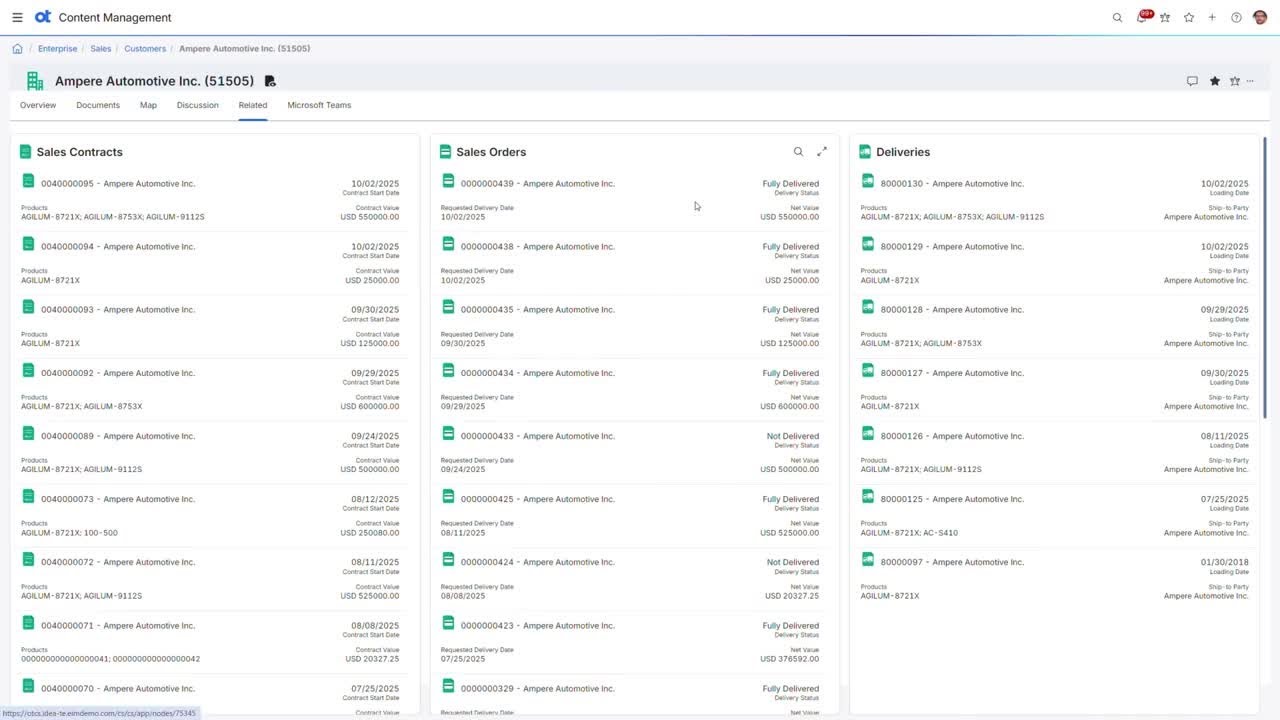Open contract 0040000094 - Ampere Automotive Inc.
This screenshot has width=1280, height=720.
point(118,247)
